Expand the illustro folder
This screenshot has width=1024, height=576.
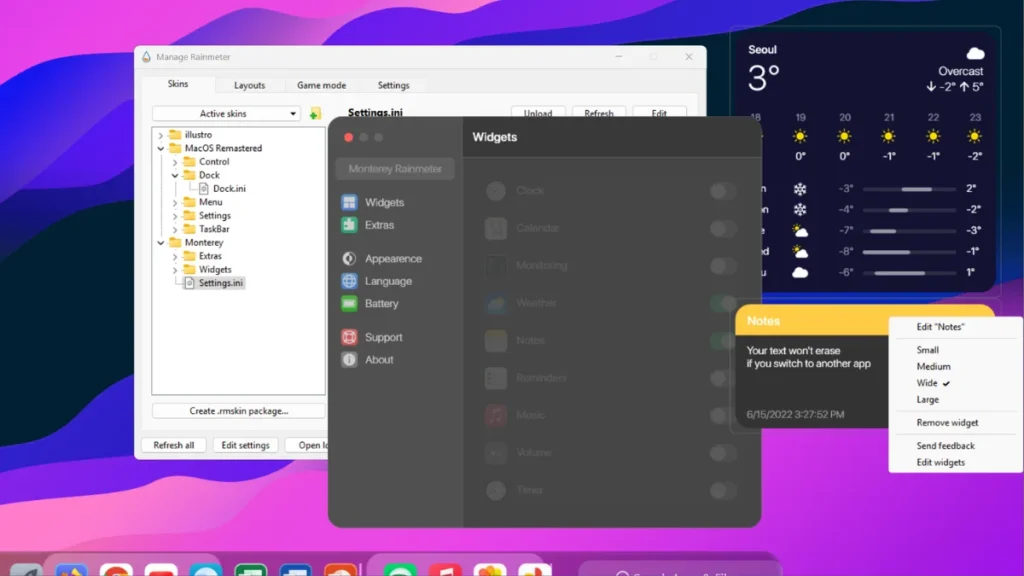(161, 135)
